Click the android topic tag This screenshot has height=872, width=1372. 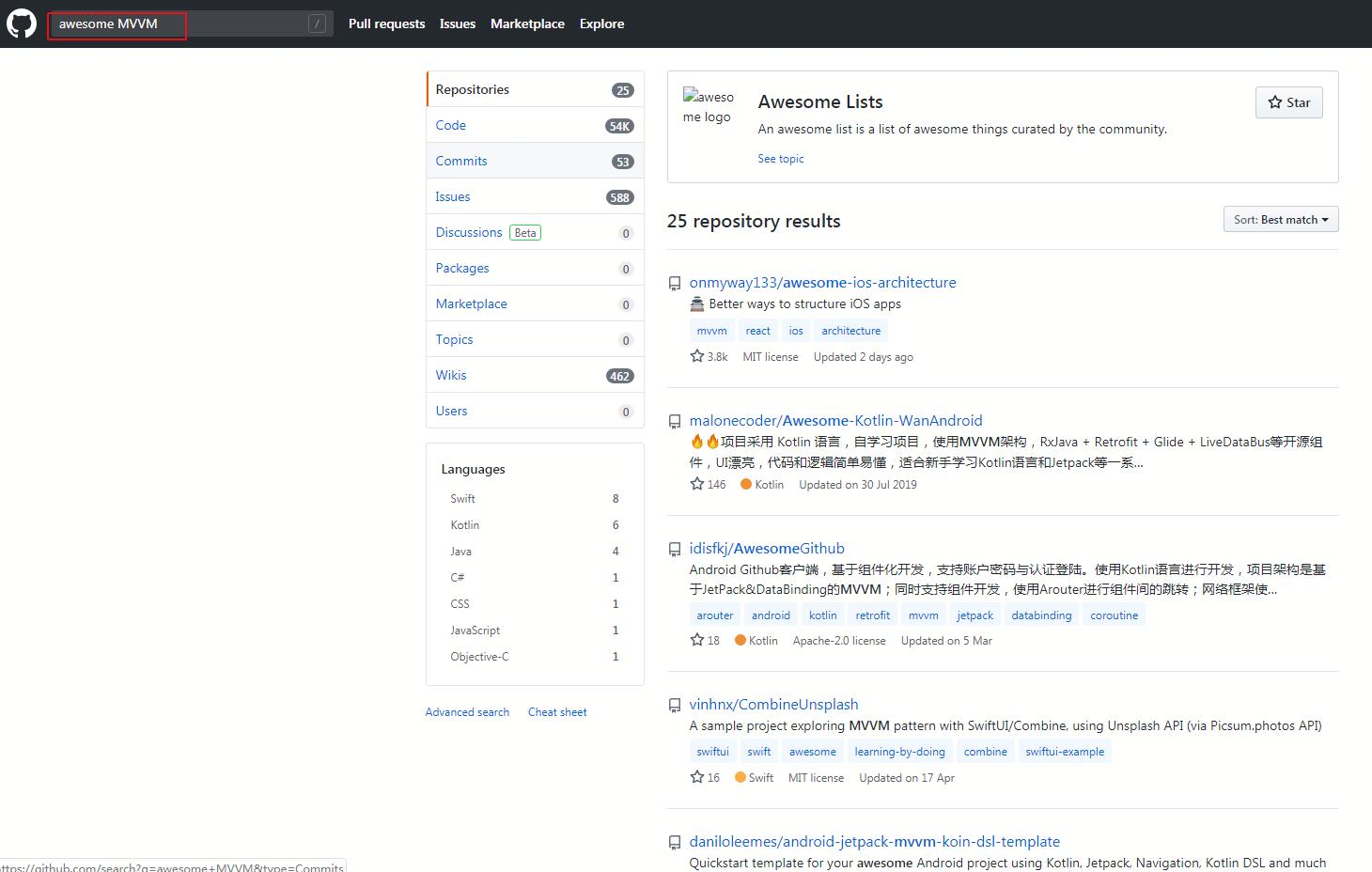(x=771, y=615)
